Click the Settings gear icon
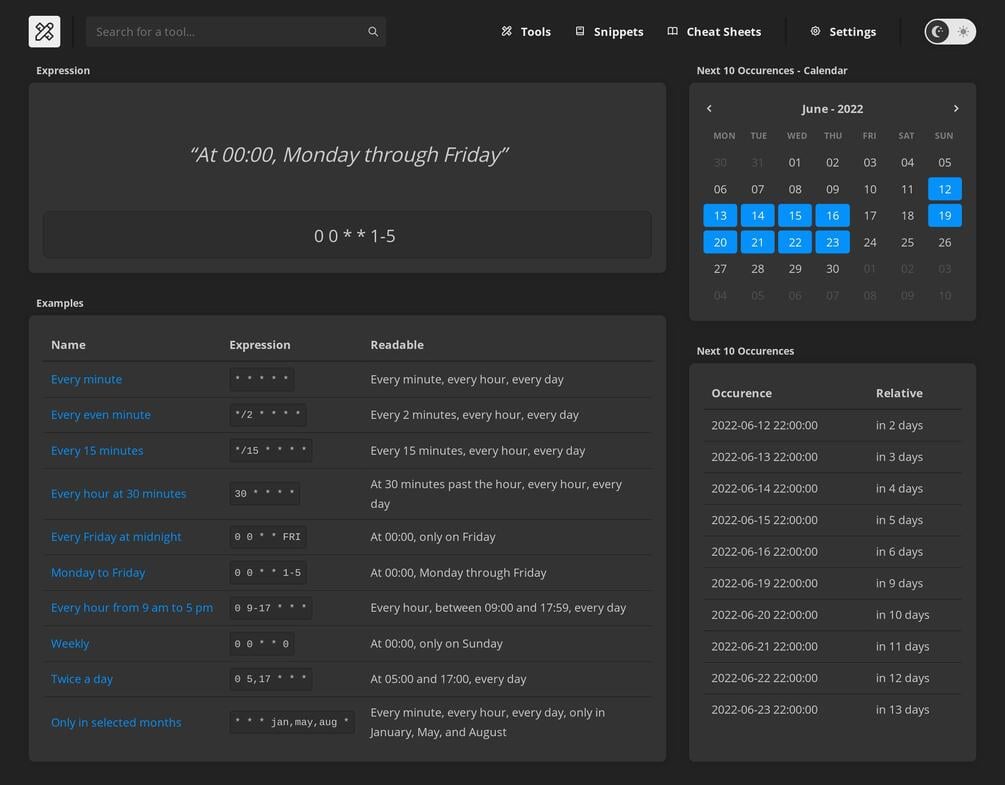Screen dimensions: 1005x785 (816, 32)
